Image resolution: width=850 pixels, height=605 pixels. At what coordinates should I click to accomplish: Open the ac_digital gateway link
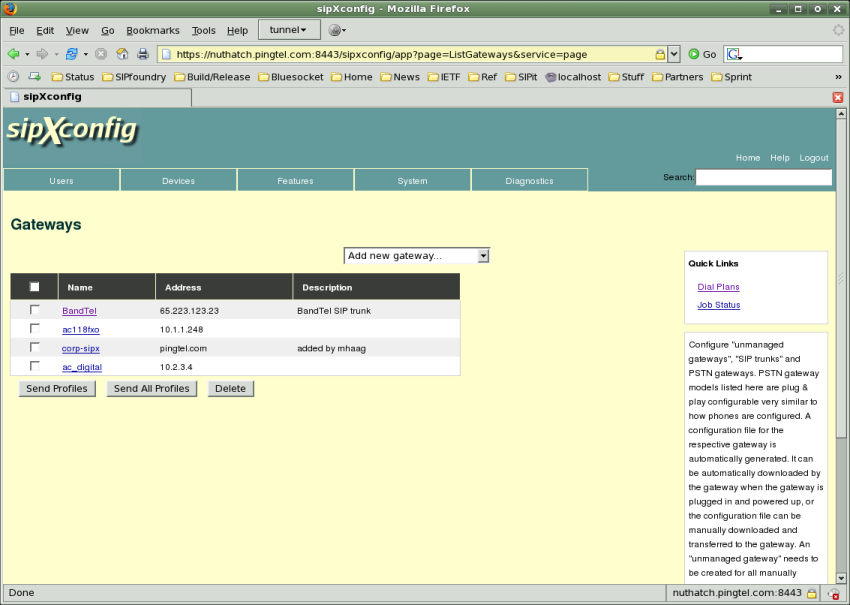[82, 367]
